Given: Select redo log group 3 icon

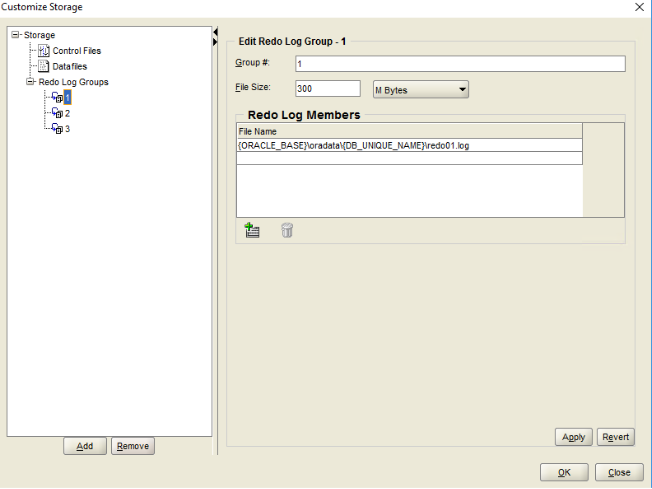Looking at the screenshot, I should point(57,129).
